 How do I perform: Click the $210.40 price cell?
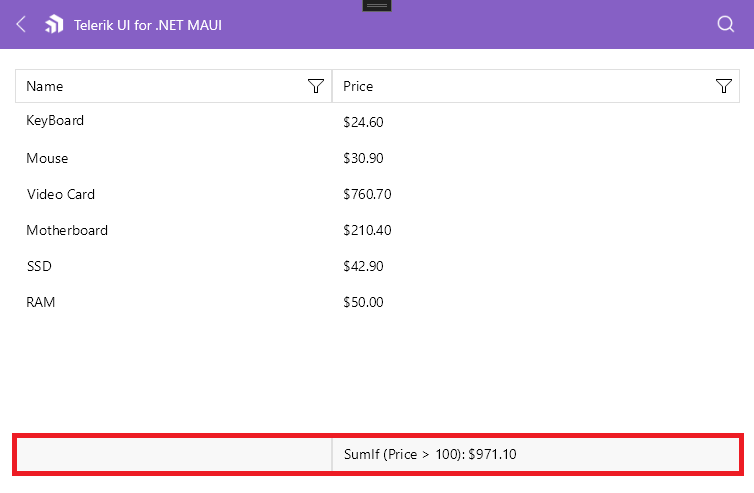point(367,230)
